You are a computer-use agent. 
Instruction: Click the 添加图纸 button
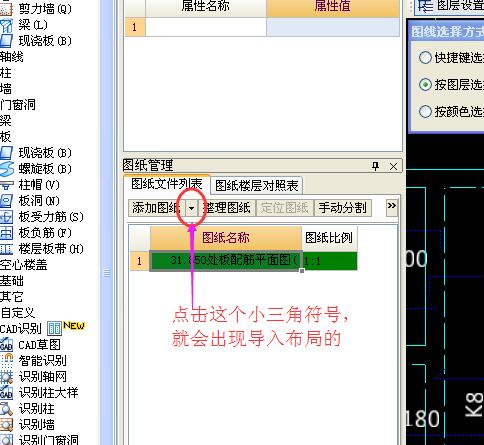tap(157, 208)
